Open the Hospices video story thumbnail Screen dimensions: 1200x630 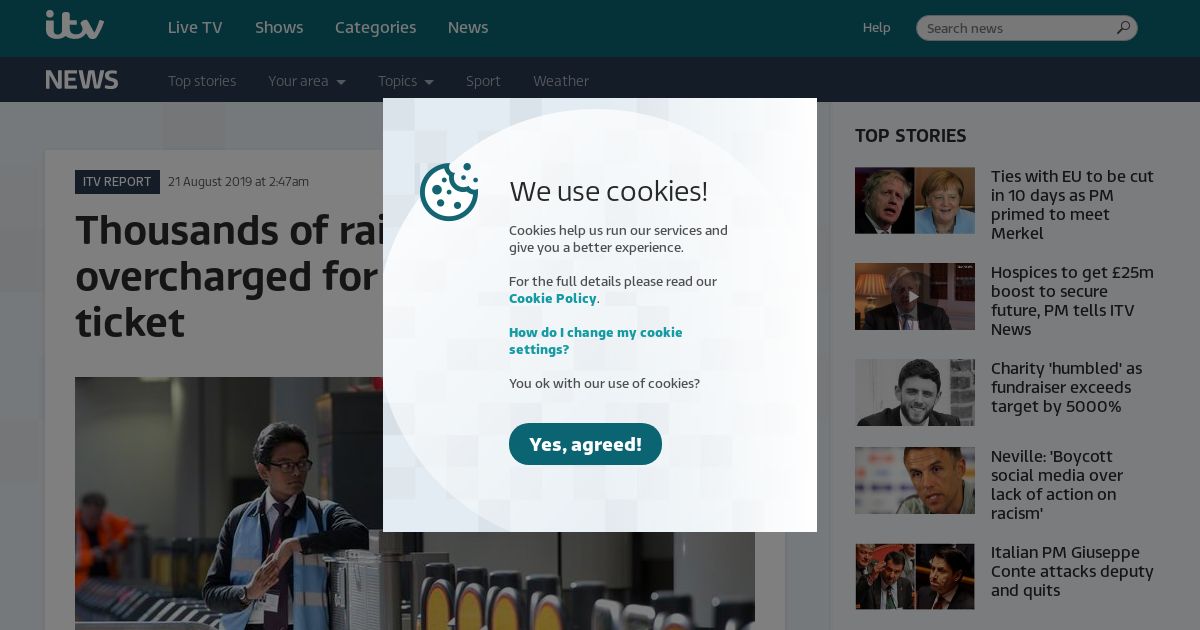click(x=915, y=296)
